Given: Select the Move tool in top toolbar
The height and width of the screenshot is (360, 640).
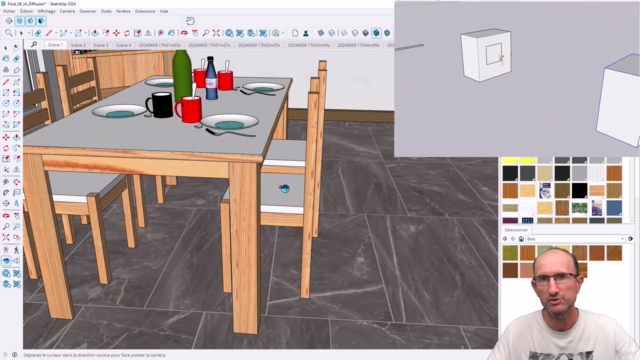Looking at the screenshot, I should pos(116,33).
